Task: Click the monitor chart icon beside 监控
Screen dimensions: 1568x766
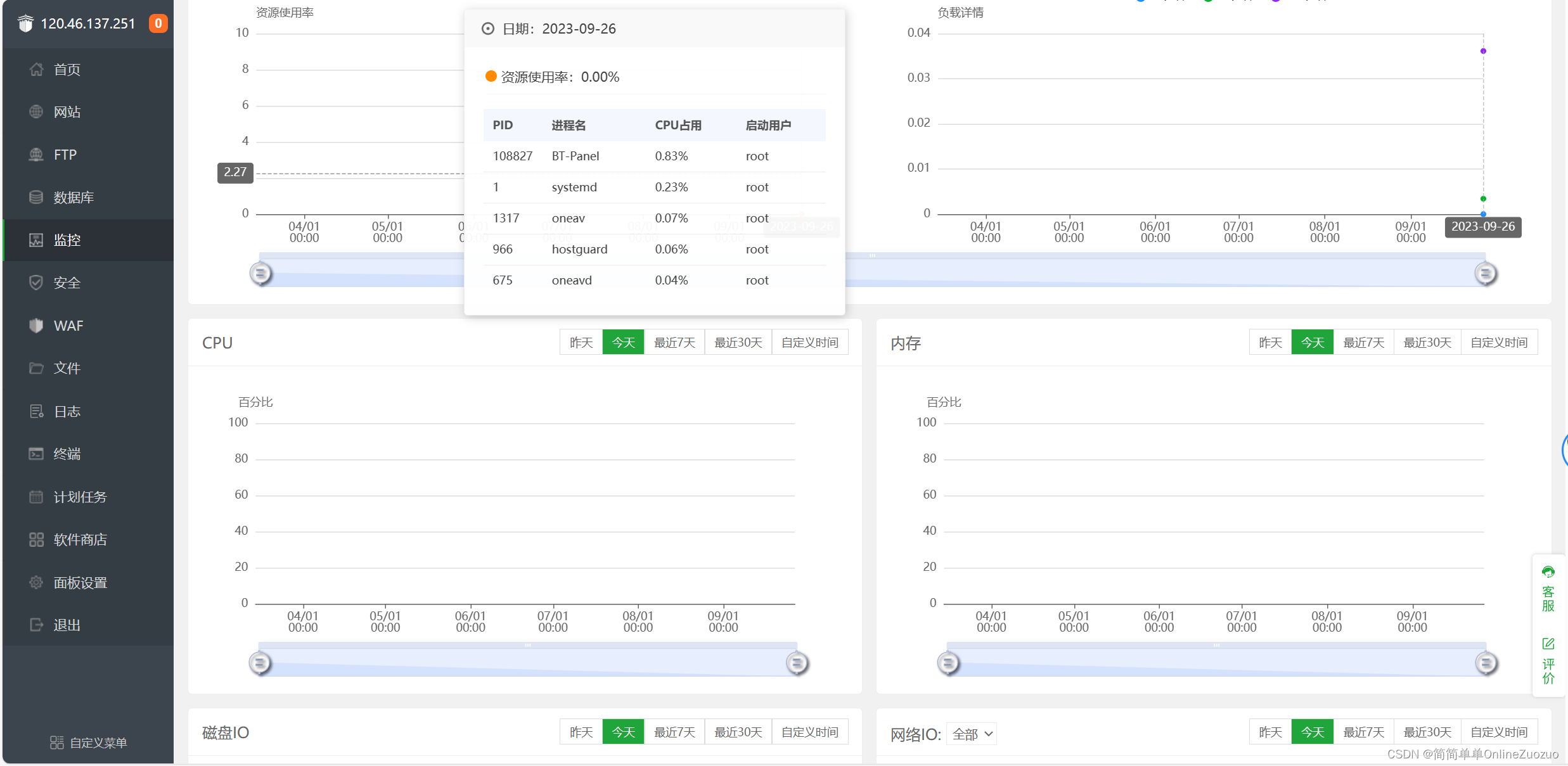Action: point(36,240)
